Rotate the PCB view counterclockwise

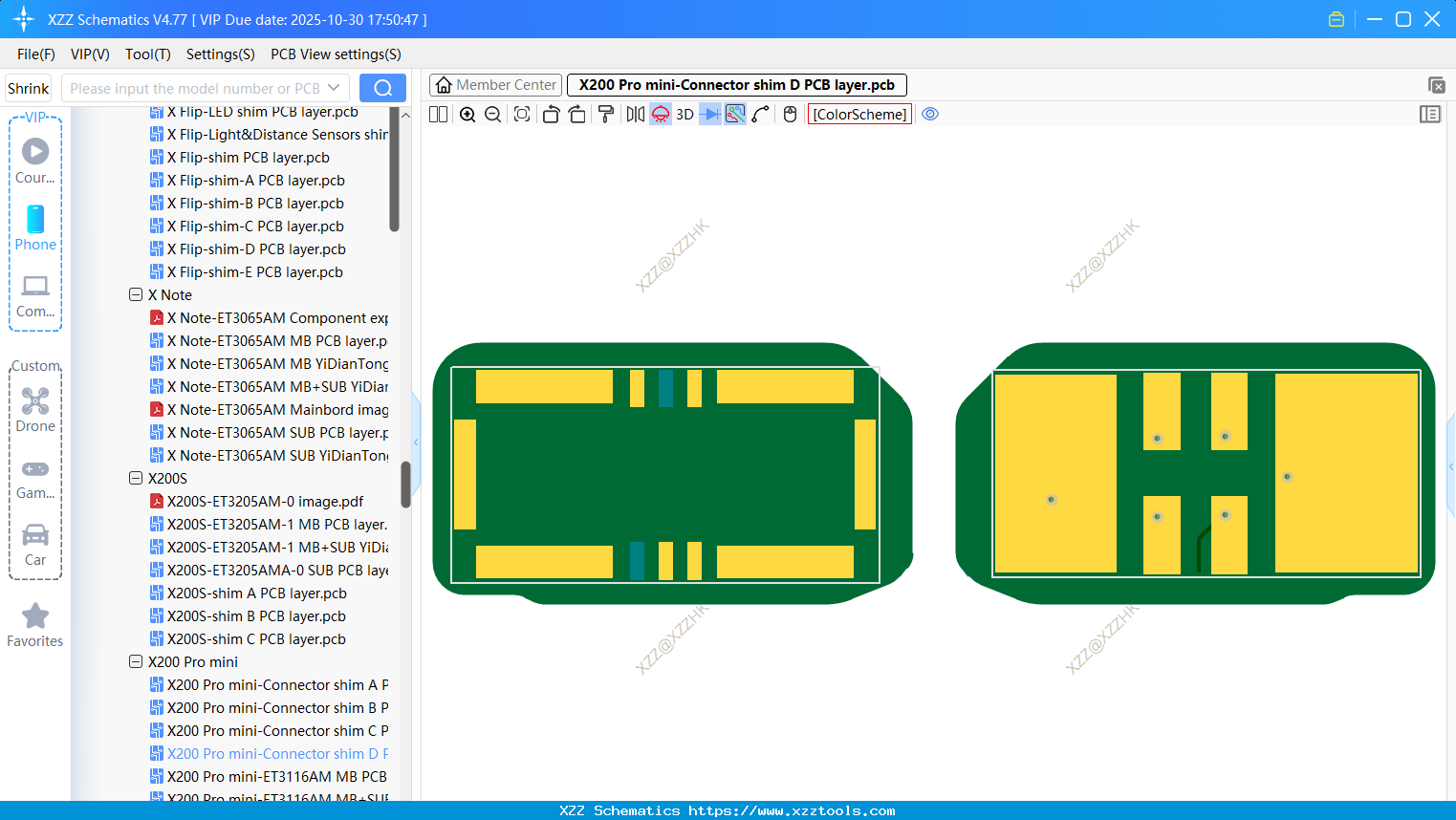pyautogui.click(x=551, y=114)
